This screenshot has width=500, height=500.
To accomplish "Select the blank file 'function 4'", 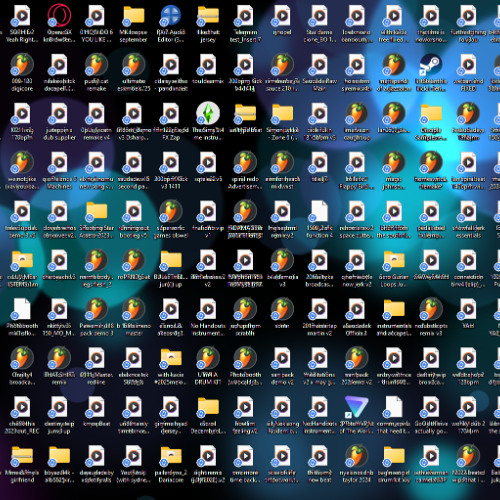I will pyautogui.click(x=319, y=211).
